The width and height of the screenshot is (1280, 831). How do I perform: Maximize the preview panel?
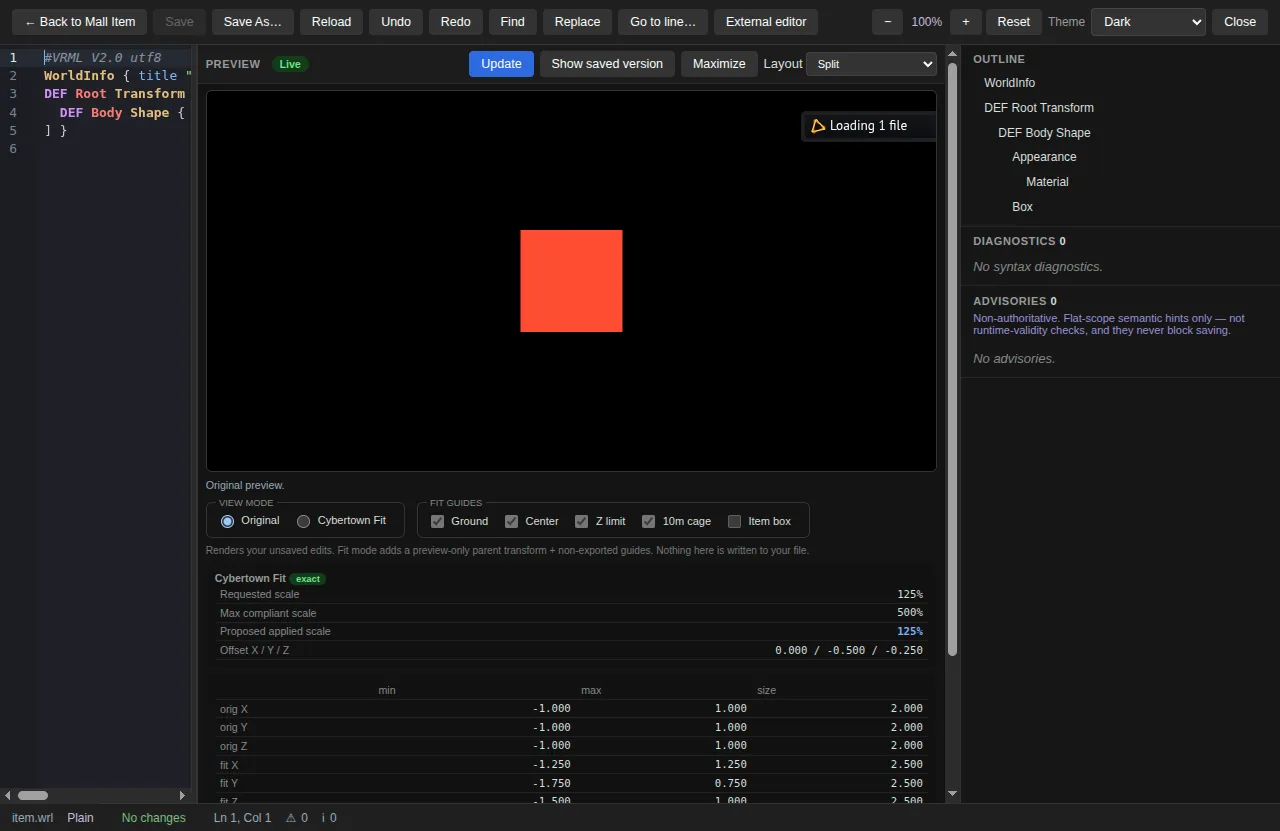tap(719, 64)
